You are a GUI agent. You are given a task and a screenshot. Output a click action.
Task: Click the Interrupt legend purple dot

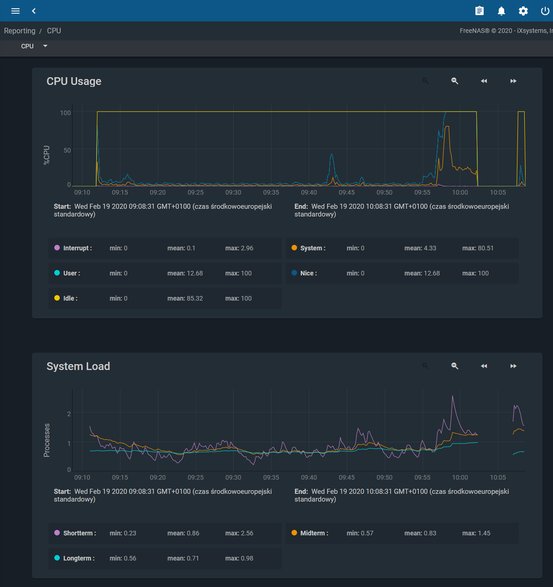pos(57,248)
